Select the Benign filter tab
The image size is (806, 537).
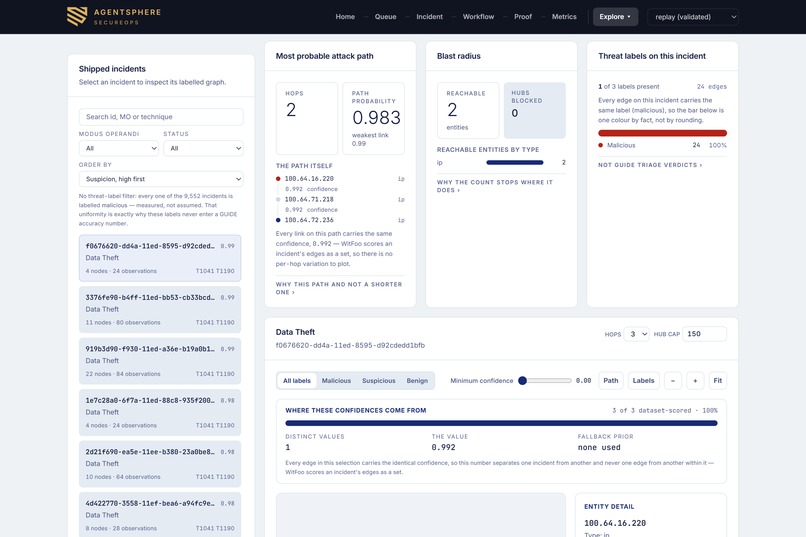click(417, 381)
